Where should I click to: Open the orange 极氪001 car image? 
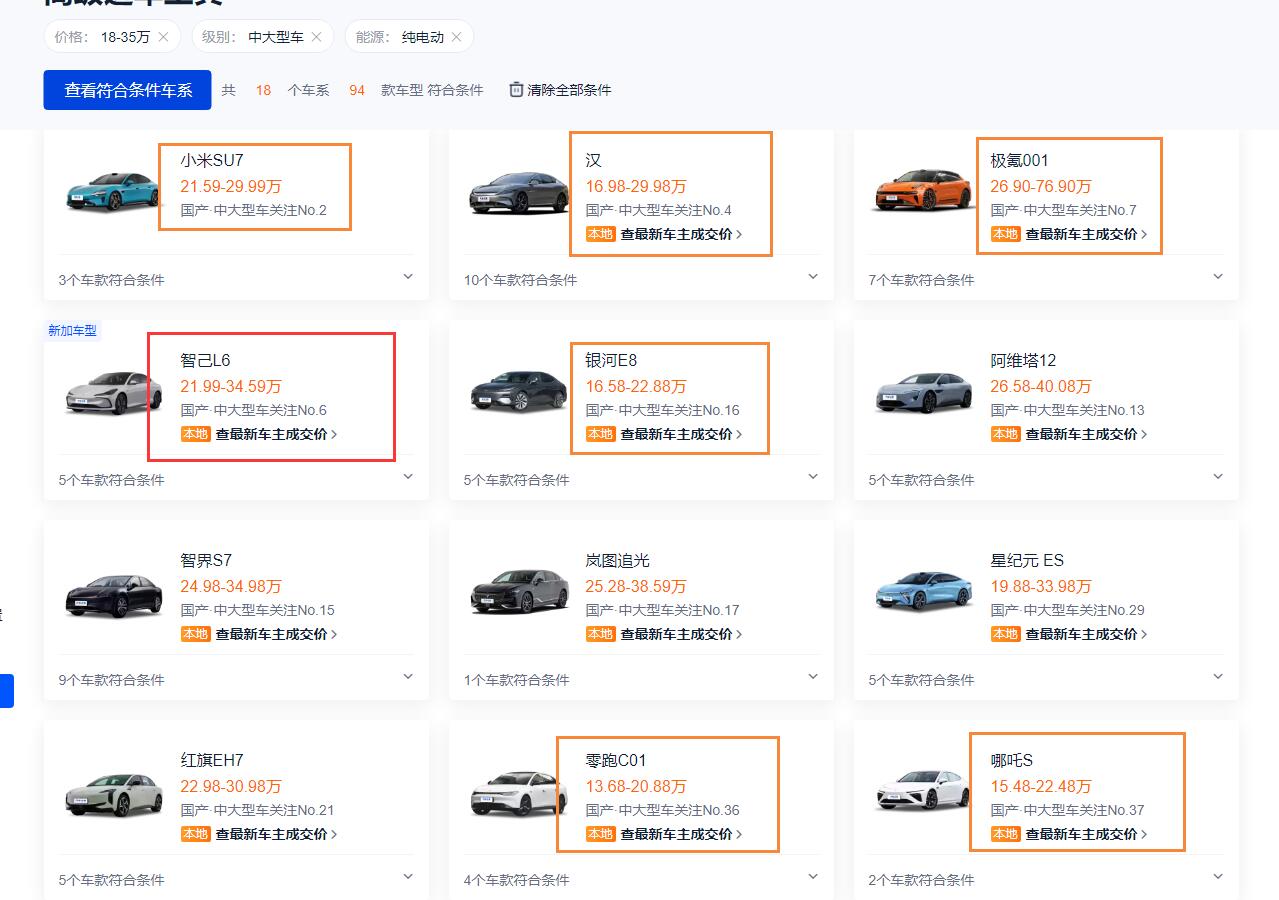click(922, 189)
